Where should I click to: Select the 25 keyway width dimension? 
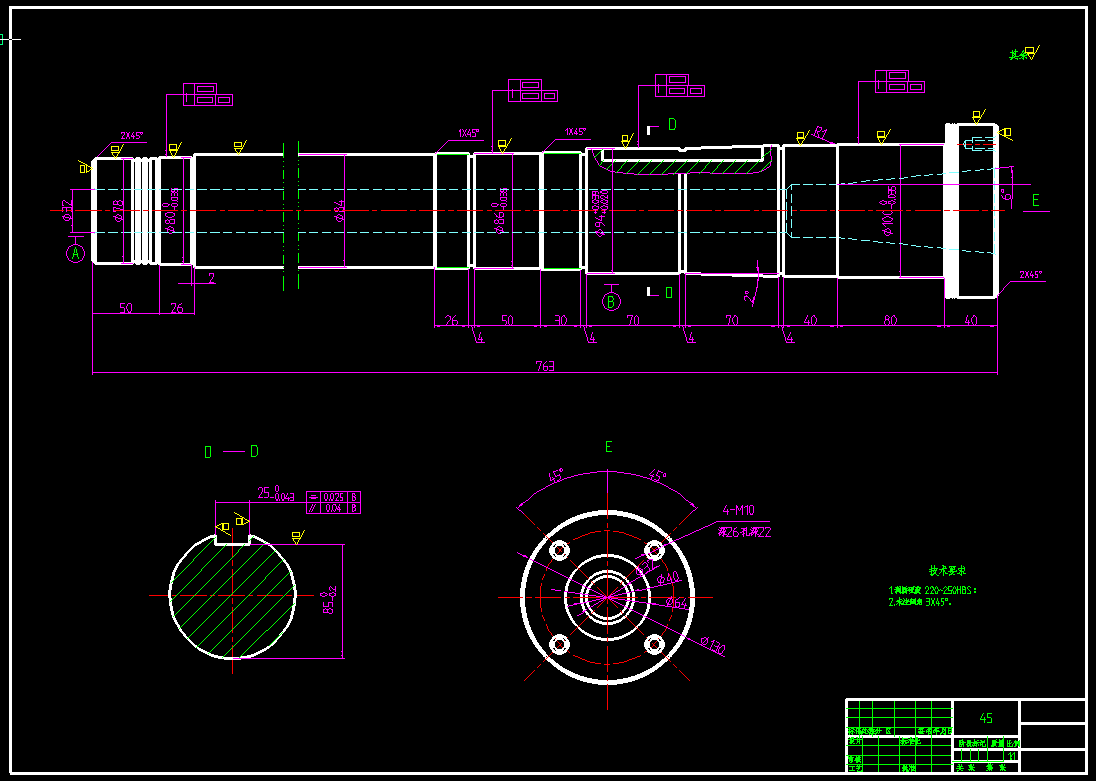(276, 494)
